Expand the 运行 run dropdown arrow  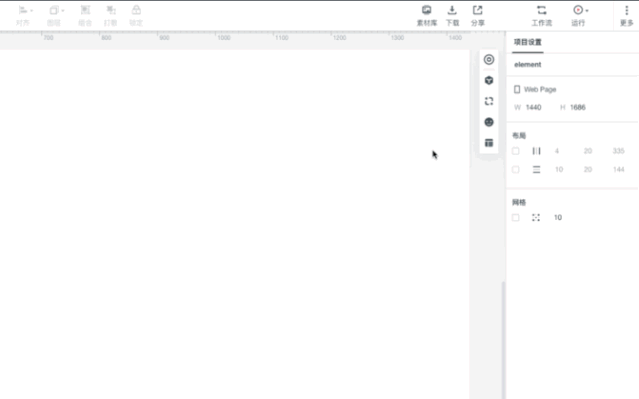point(587,11)
